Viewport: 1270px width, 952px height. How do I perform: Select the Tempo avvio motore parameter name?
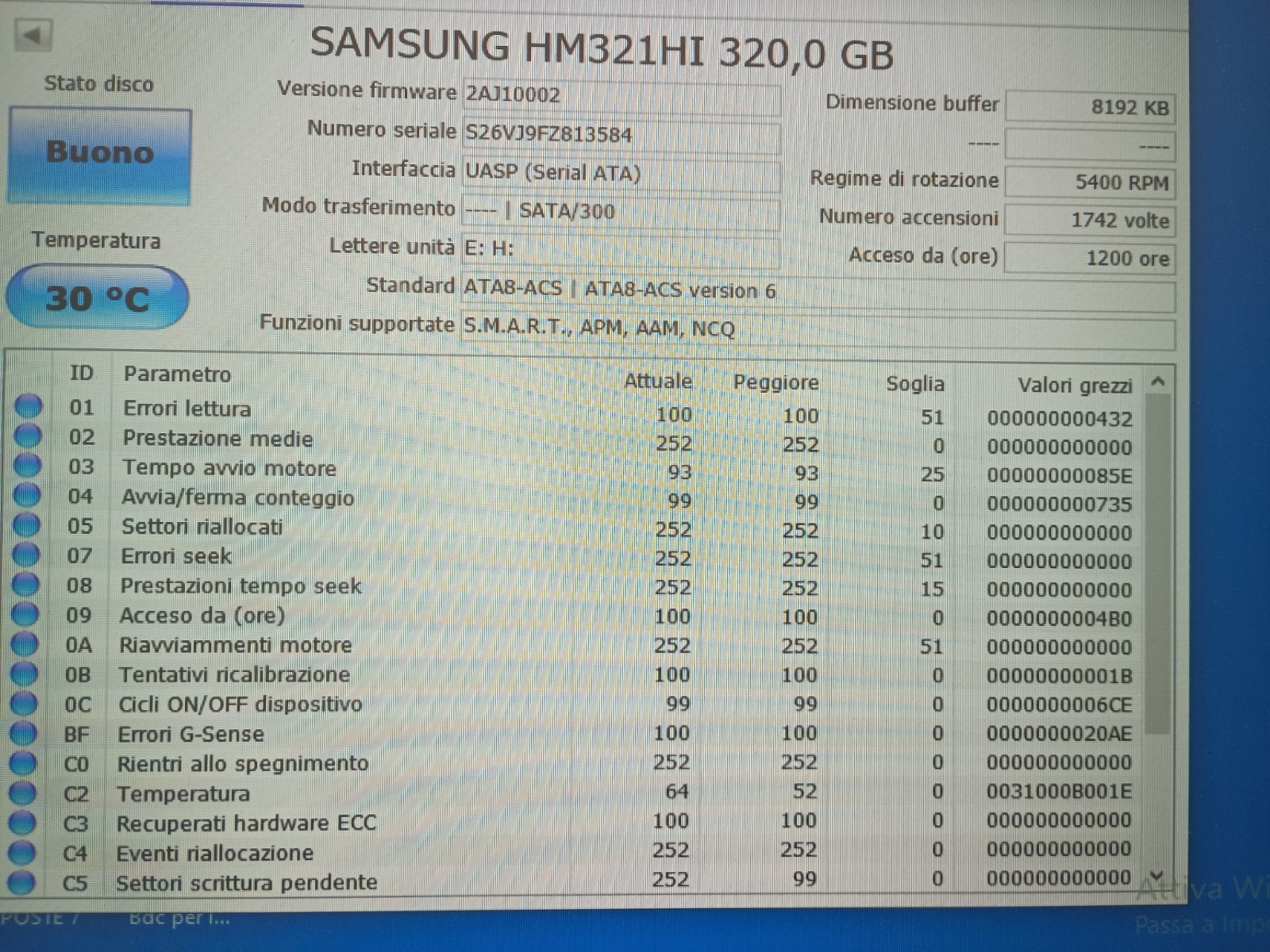(x=229, y=468)
